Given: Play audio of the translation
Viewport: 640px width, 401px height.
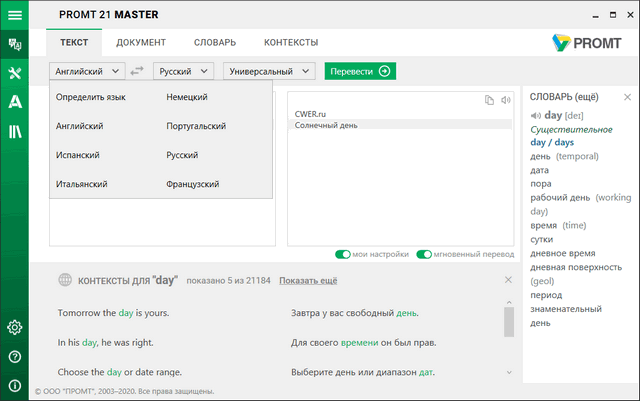Looking at the screenshot, I should click(x=506, y=100).
